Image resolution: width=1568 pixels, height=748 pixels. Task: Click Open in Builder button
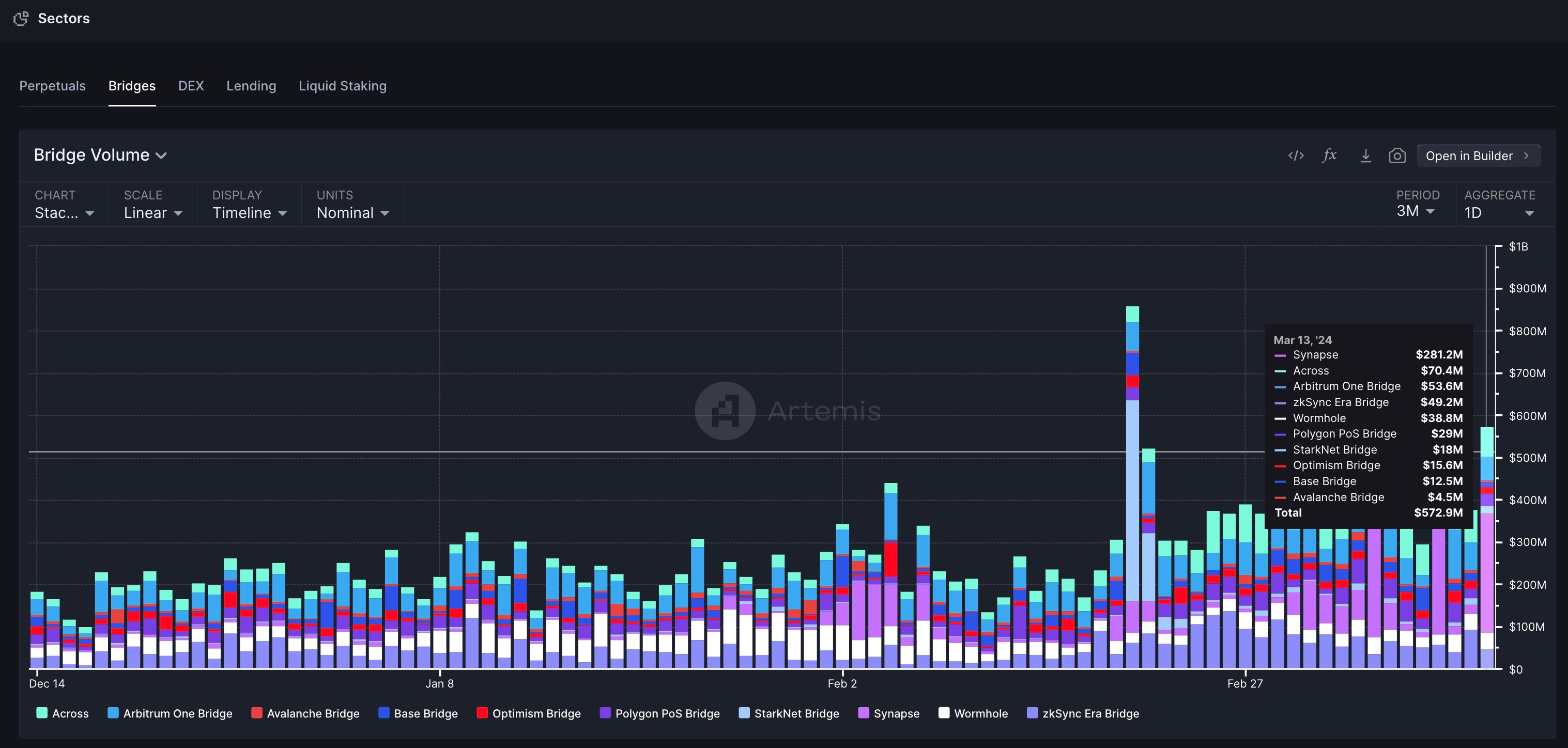click(1479, 156)
